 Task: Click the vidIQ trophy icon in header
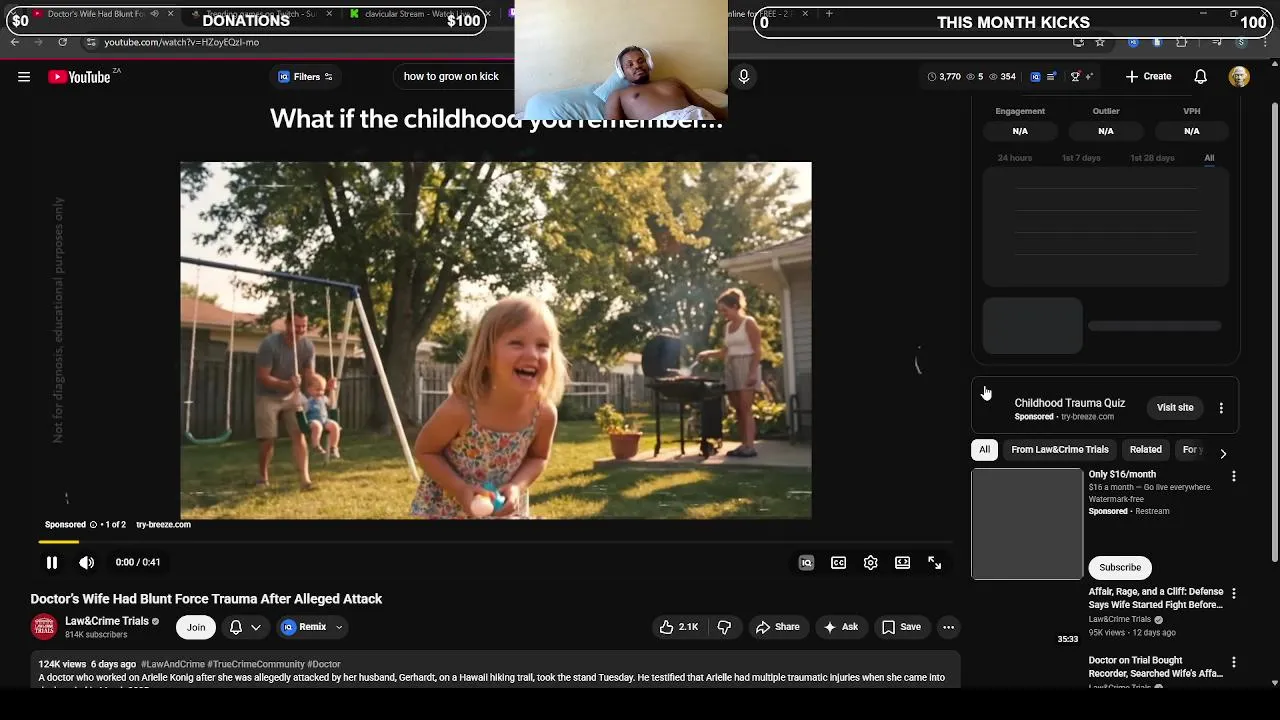coord(1076,77)
